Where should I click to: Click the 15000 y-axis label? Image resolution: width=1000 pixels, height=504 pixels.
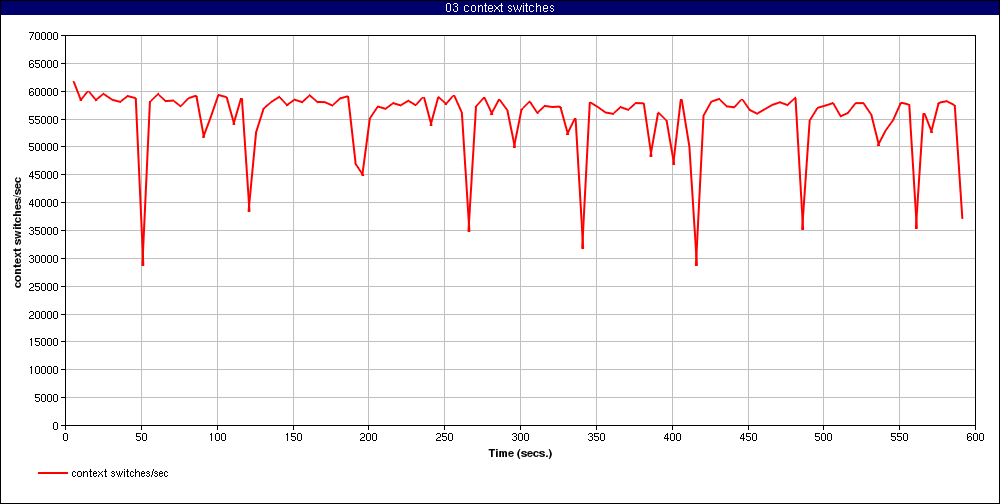pos(45,342)
